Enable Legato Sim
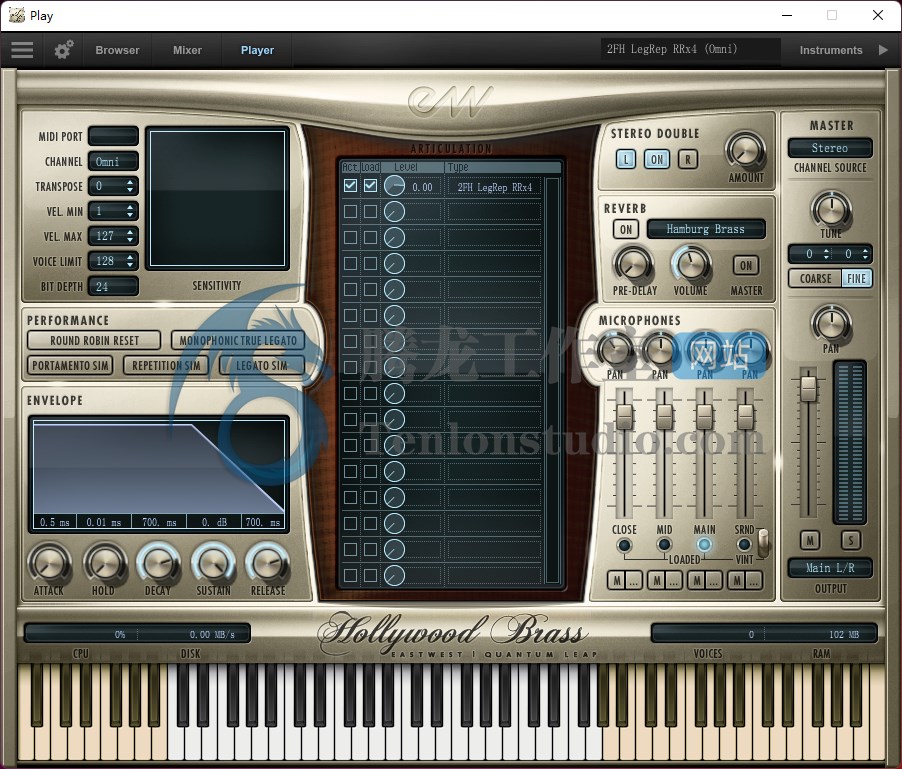902x769 pixels. [262, 366]
